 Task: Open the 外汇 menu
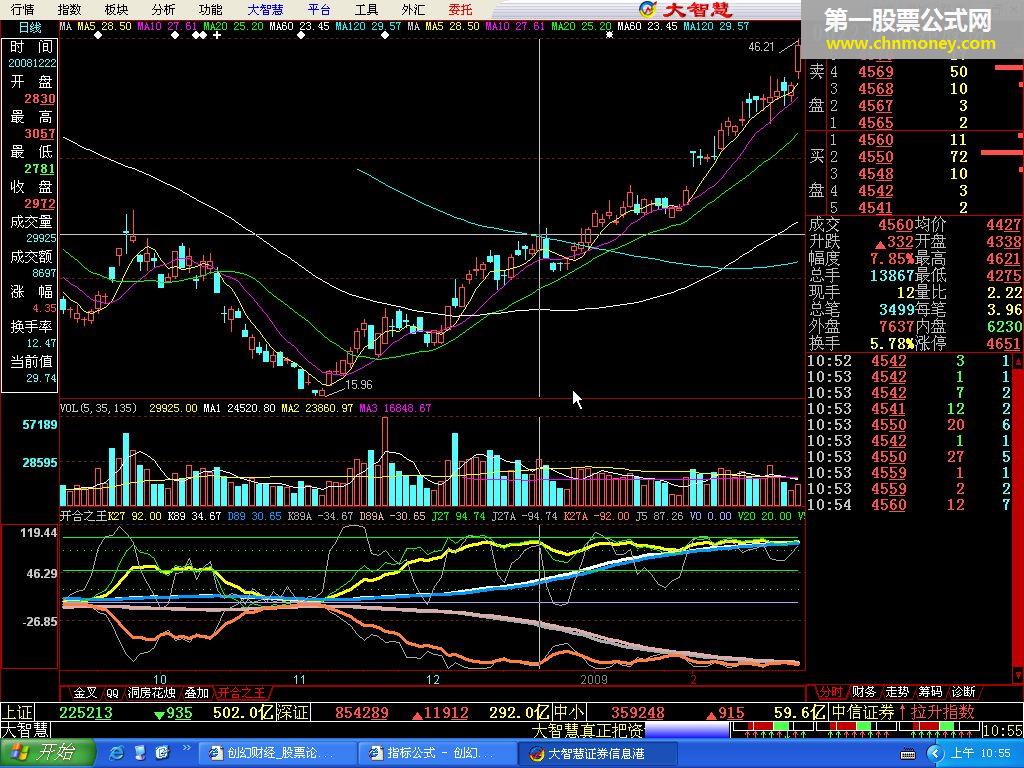(x=413, y=10)
